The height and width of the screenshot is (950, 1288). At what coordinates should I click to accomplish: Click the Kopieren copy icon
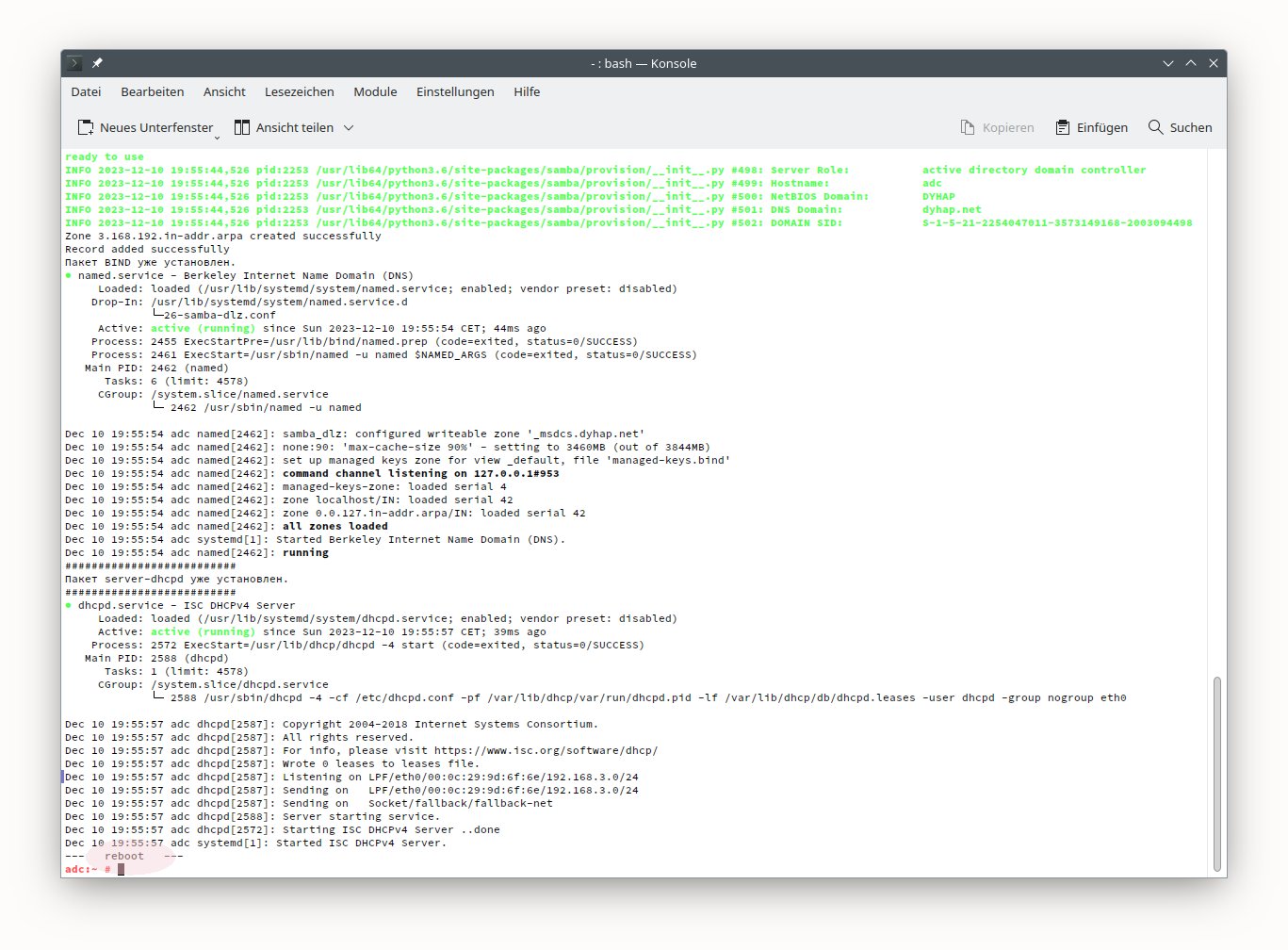(968, 127)
